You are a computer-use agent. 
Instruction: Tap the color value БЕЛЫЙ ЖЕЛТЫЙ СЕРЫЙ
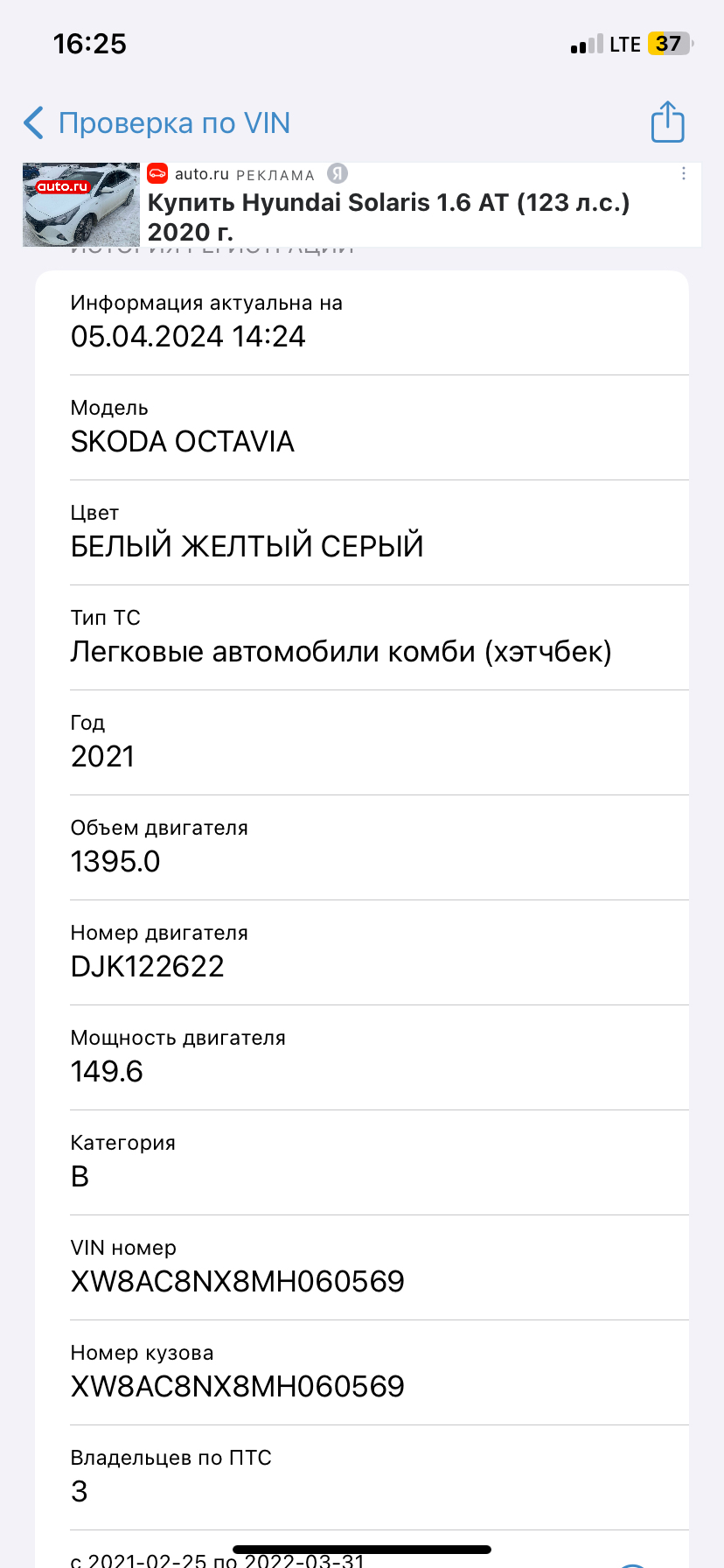point(247,546)
